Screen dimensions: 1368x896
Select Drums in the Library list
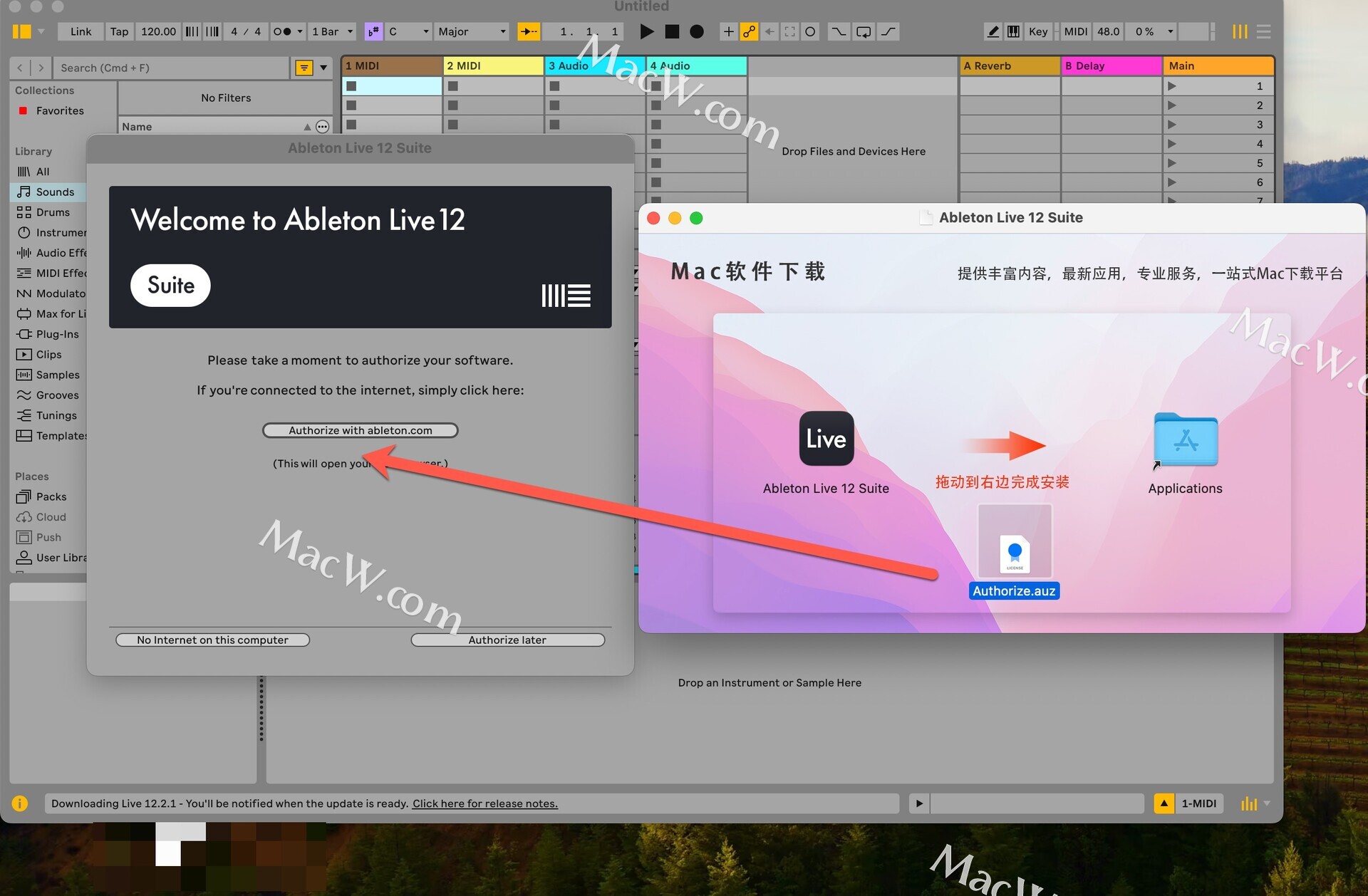pyautogui.click(x=53, y=212)
